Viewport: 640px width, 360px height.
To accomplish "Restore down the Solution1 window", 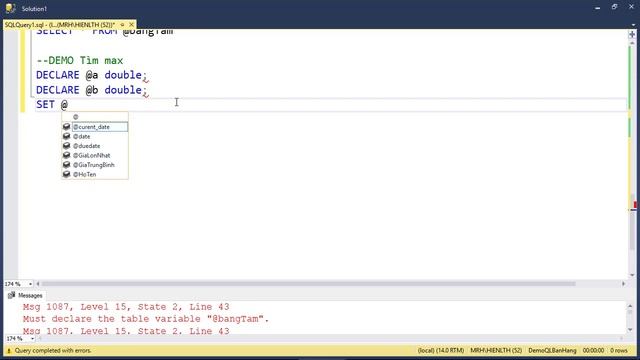I will coord(614,7).
